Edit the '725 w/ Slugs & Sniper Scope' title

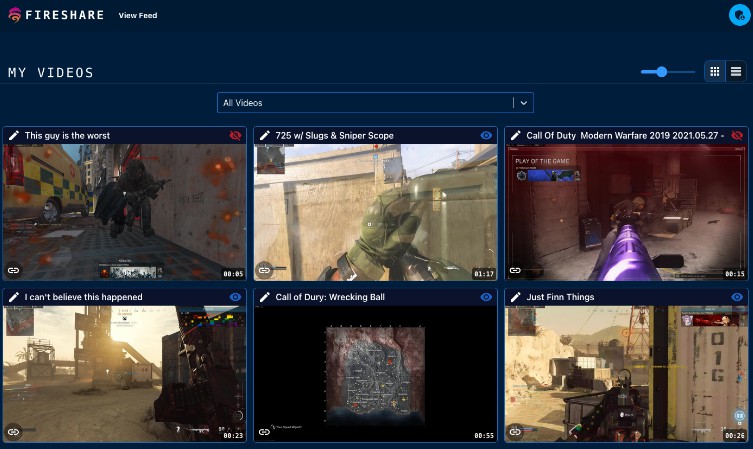point(265,135)
